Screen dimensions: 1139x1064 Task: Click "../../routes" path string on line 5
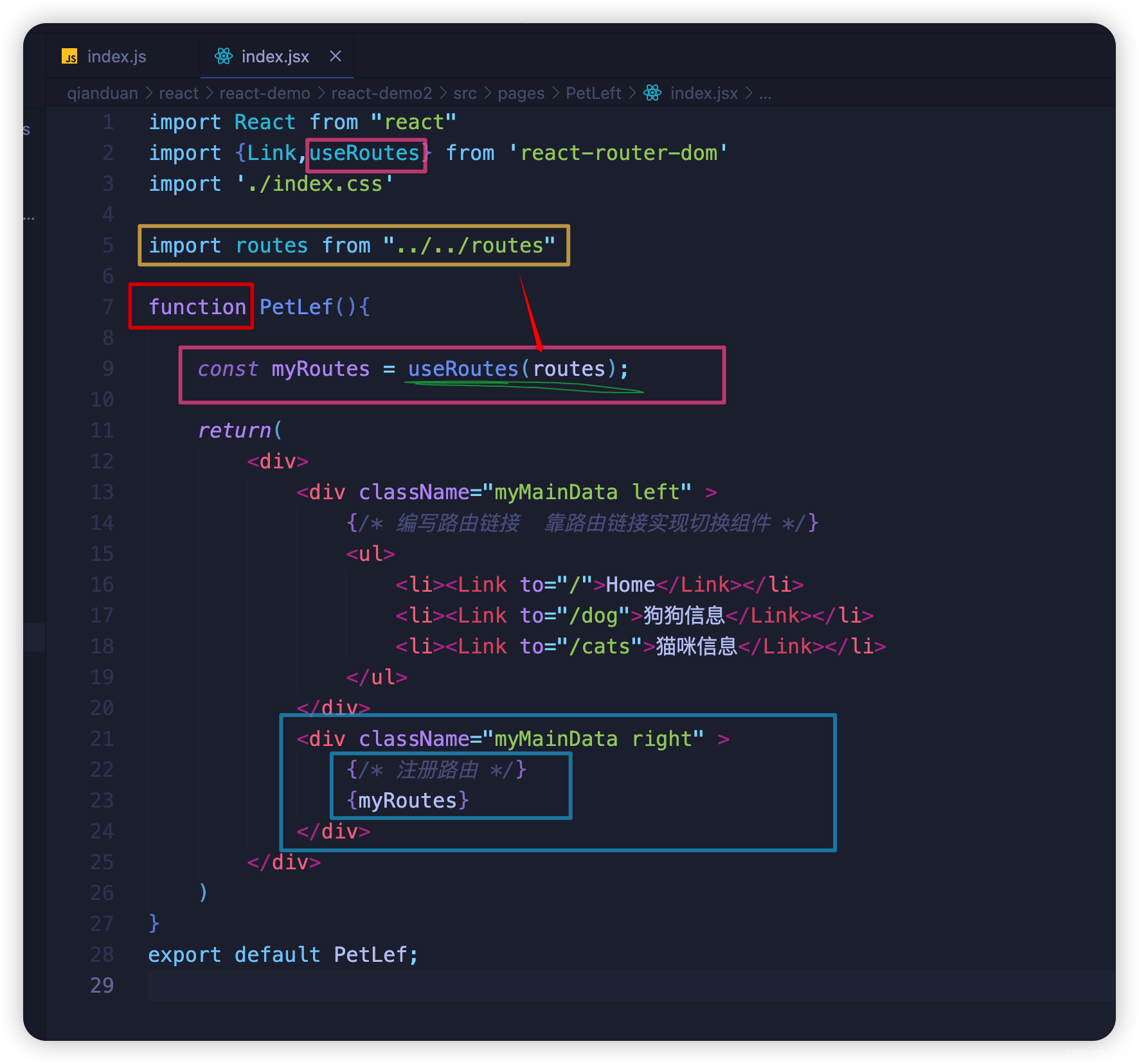pyautogui.click(x=469, y=245)
